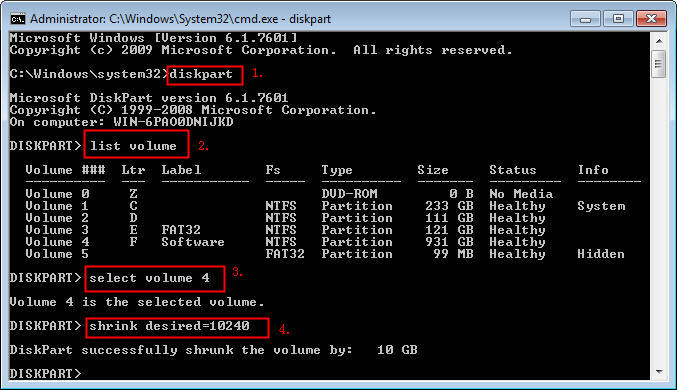Screen dimensions: 677x390
Task: Click the 'Microsoft Windows [Version 6.1.7601]' line
Action: [153, 38]
